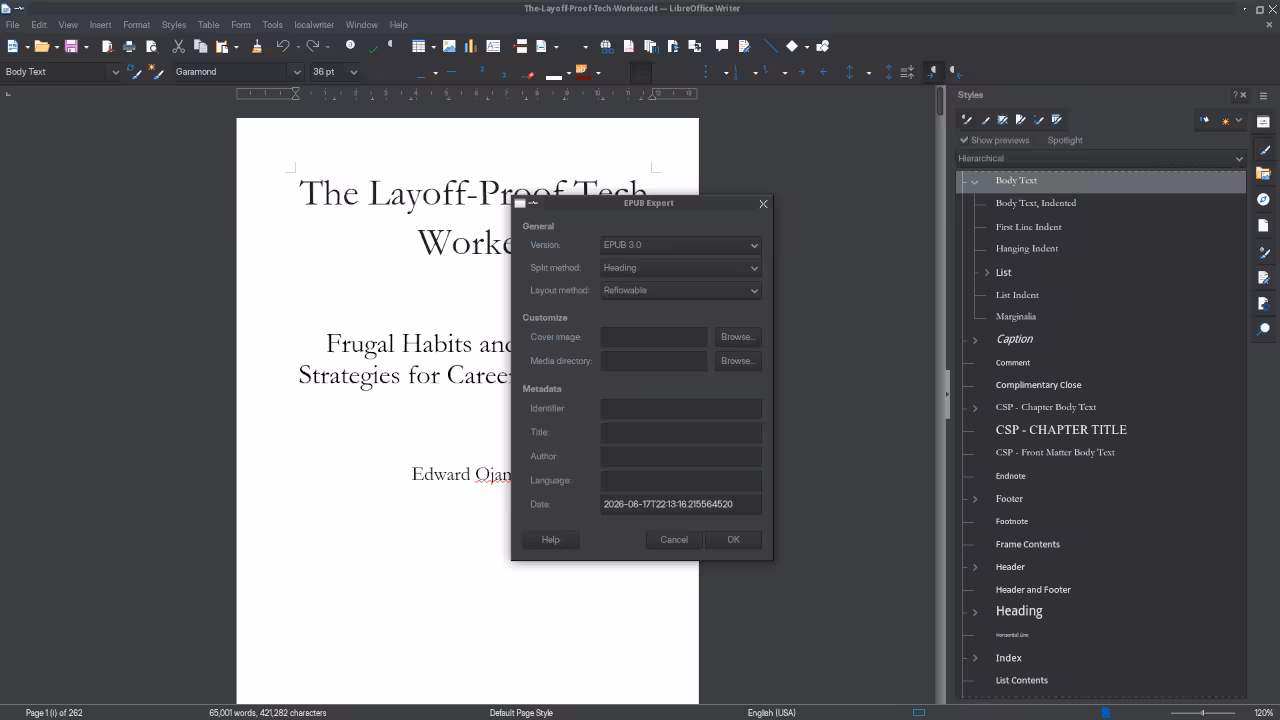Open the Properties sidebar tab
This screenshot has height=720, width=1280.
(1264, 122)
